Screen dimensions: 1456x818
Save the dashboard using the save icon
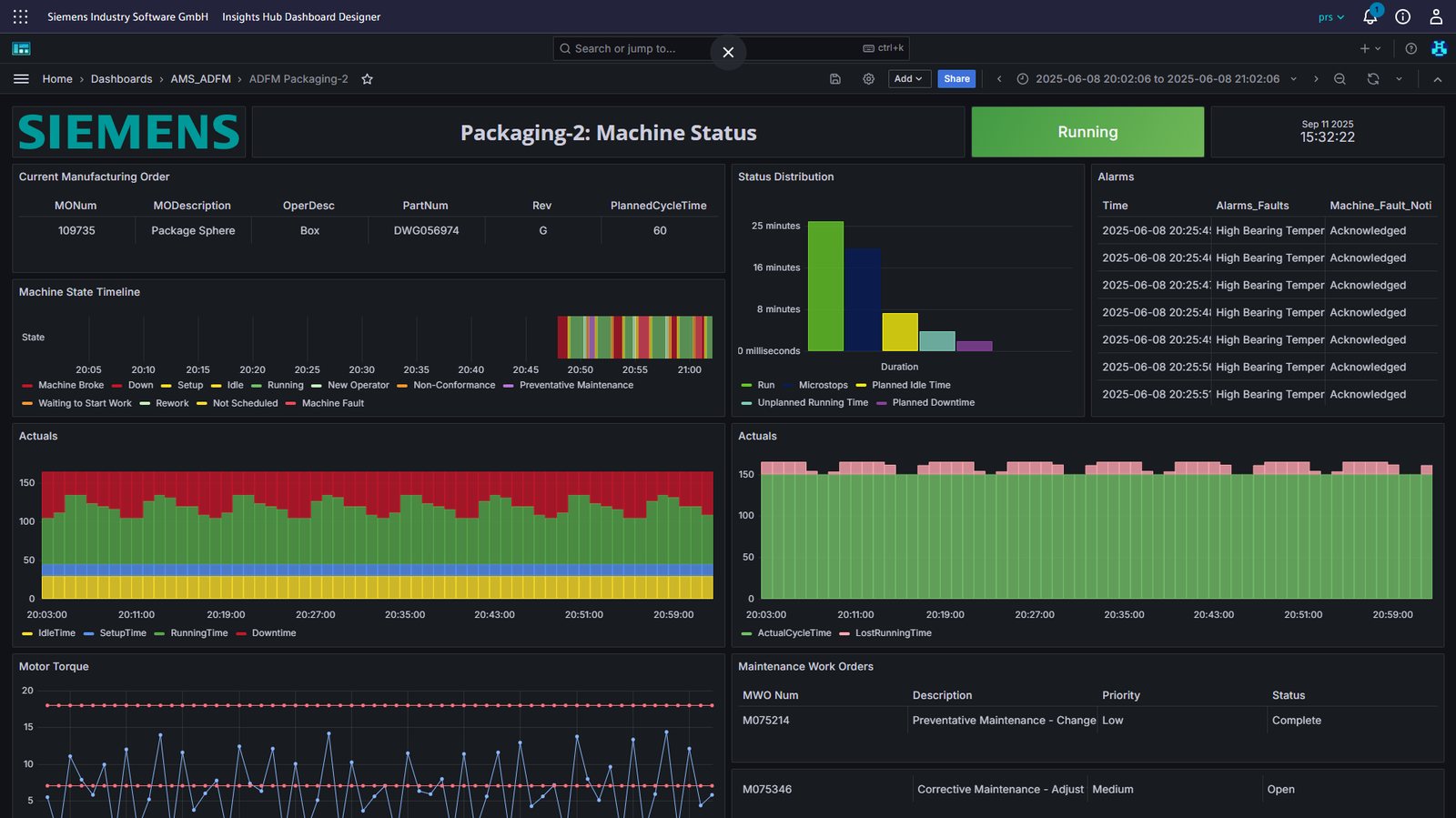(834, 79)
